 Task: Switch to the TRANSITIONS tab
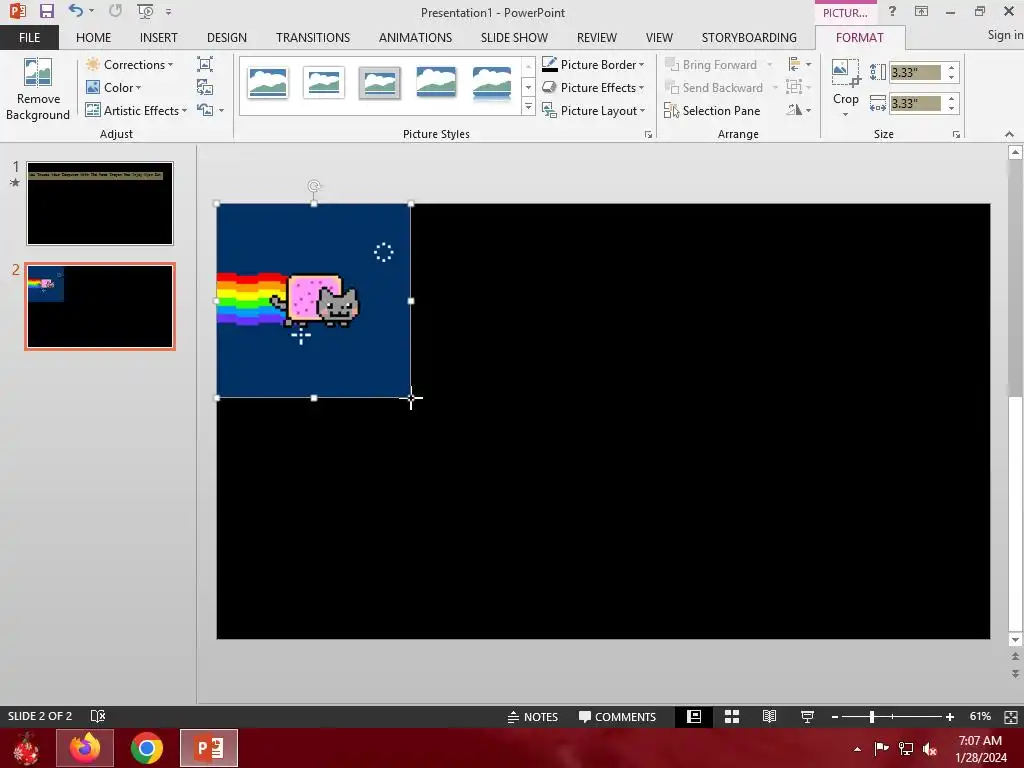[x=313, y=37]
